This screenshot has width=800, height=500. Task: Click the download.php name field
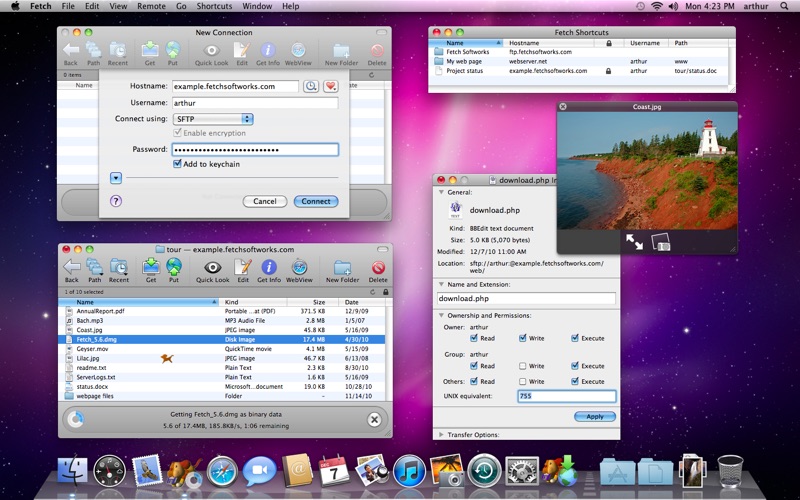coord(527,298)
